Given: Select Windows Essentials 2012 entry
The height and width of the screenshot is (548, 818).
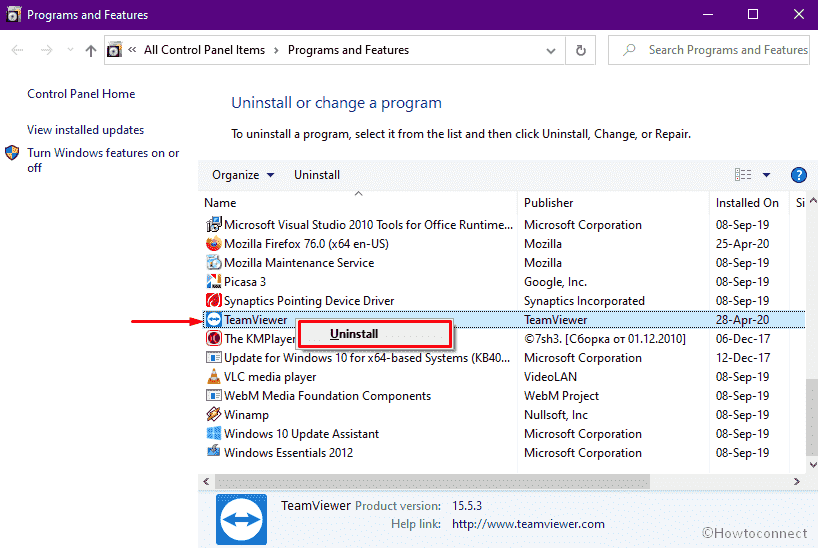Looking at the screenshot, I should [x=503, y=452].
